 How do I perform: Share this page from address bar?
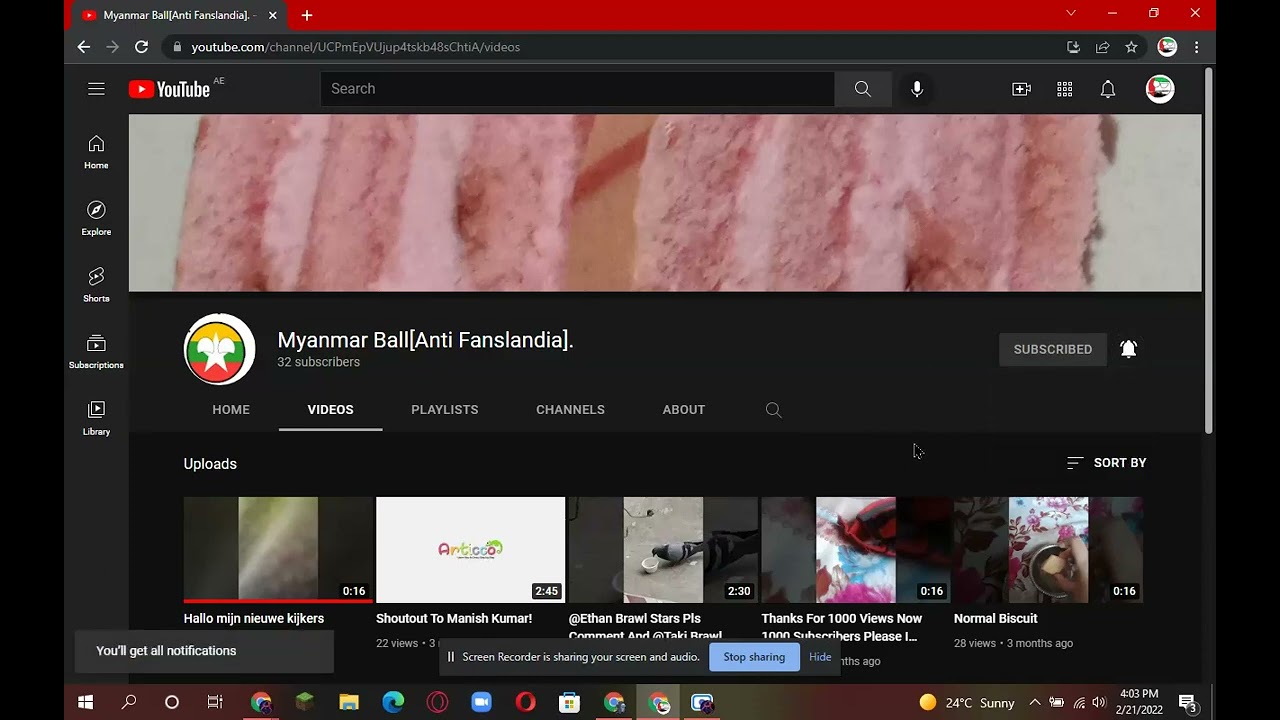1102,47
